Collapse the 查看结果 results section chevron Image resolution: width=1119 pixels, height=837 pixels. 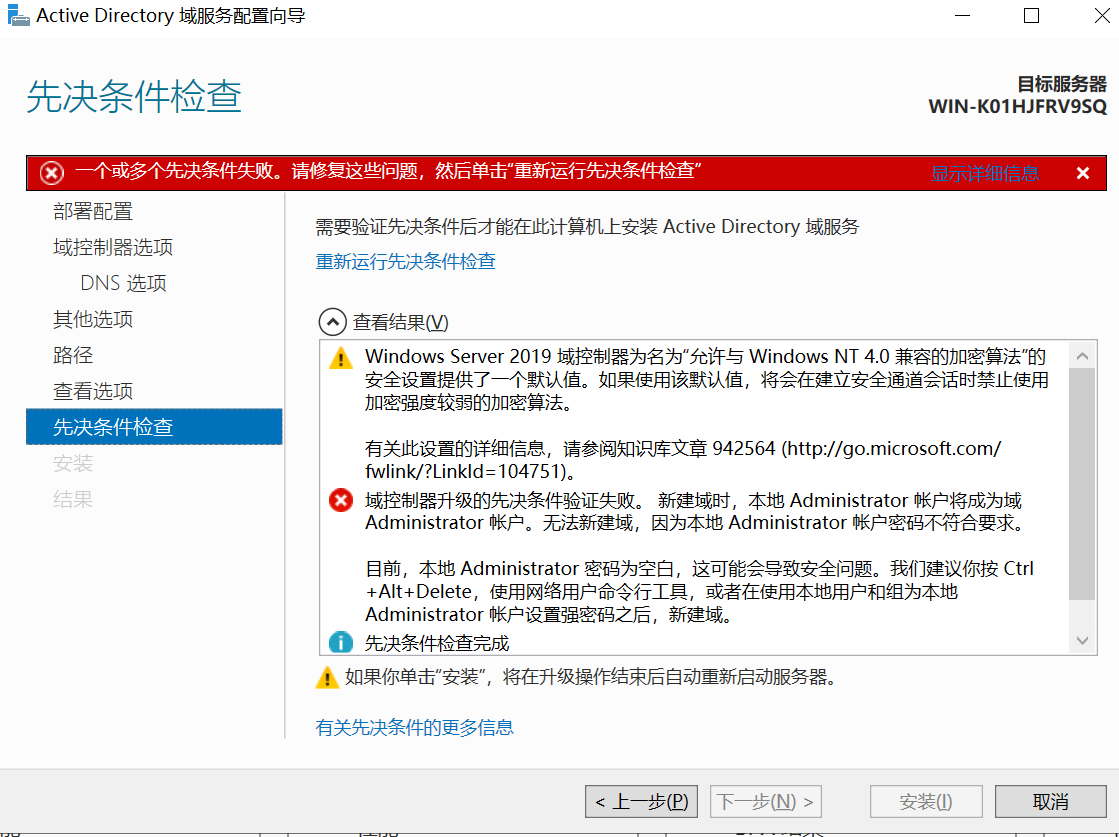[333, 323]
